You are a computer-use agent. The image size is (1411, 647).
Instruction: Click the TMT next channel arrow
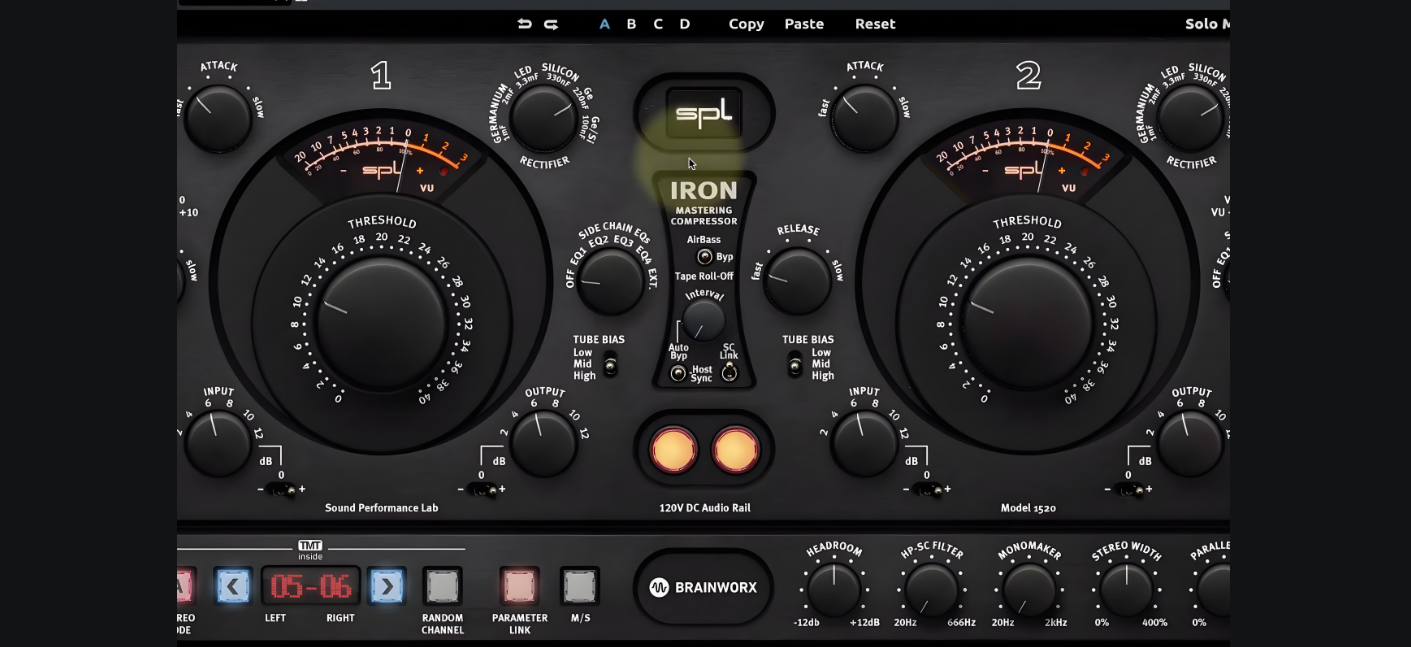tap(387, 586)
